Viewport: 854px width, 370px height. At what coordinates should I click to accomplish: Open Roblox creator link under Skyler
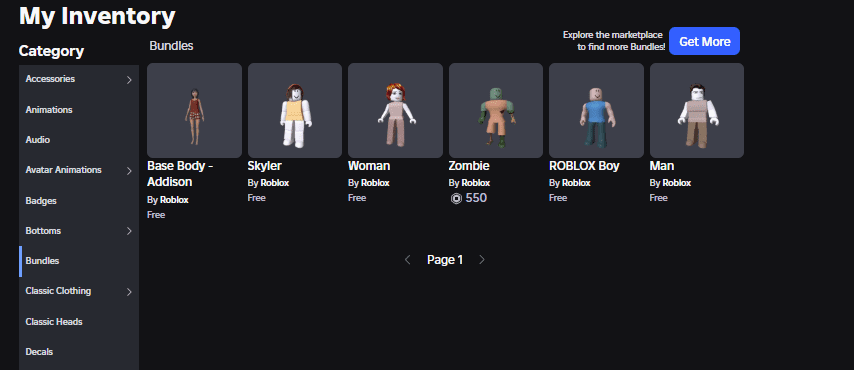(274, 183)
